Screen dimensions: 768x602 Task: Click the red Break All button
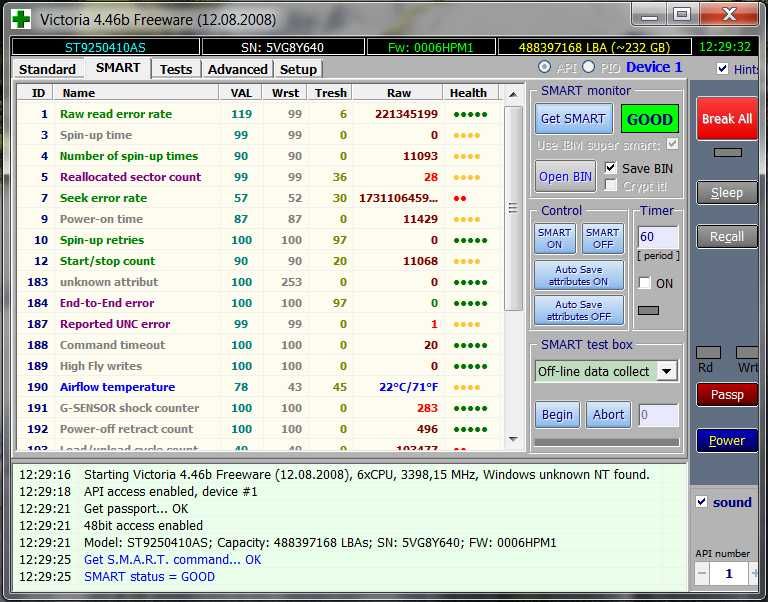727,119
